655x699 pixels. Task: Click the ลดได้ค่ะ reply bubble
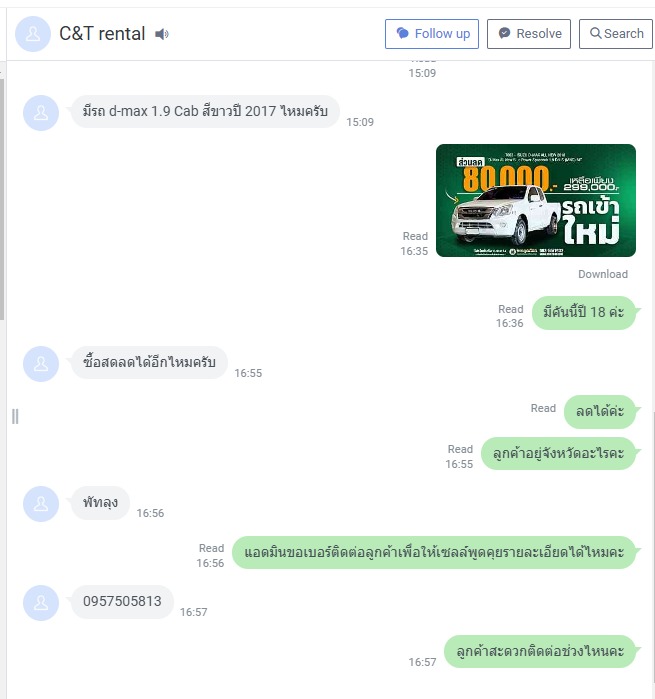600,411
